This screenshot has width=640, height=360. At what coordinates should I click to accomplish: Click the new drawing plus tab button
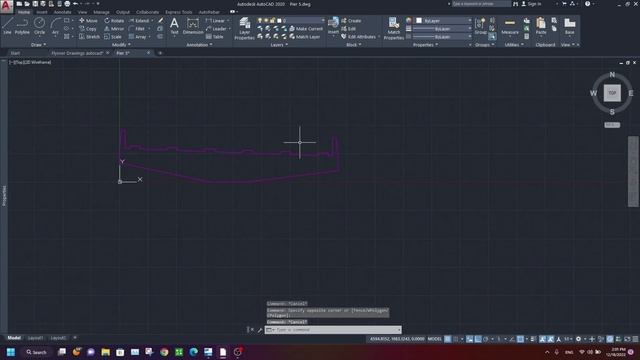(160, 53)
